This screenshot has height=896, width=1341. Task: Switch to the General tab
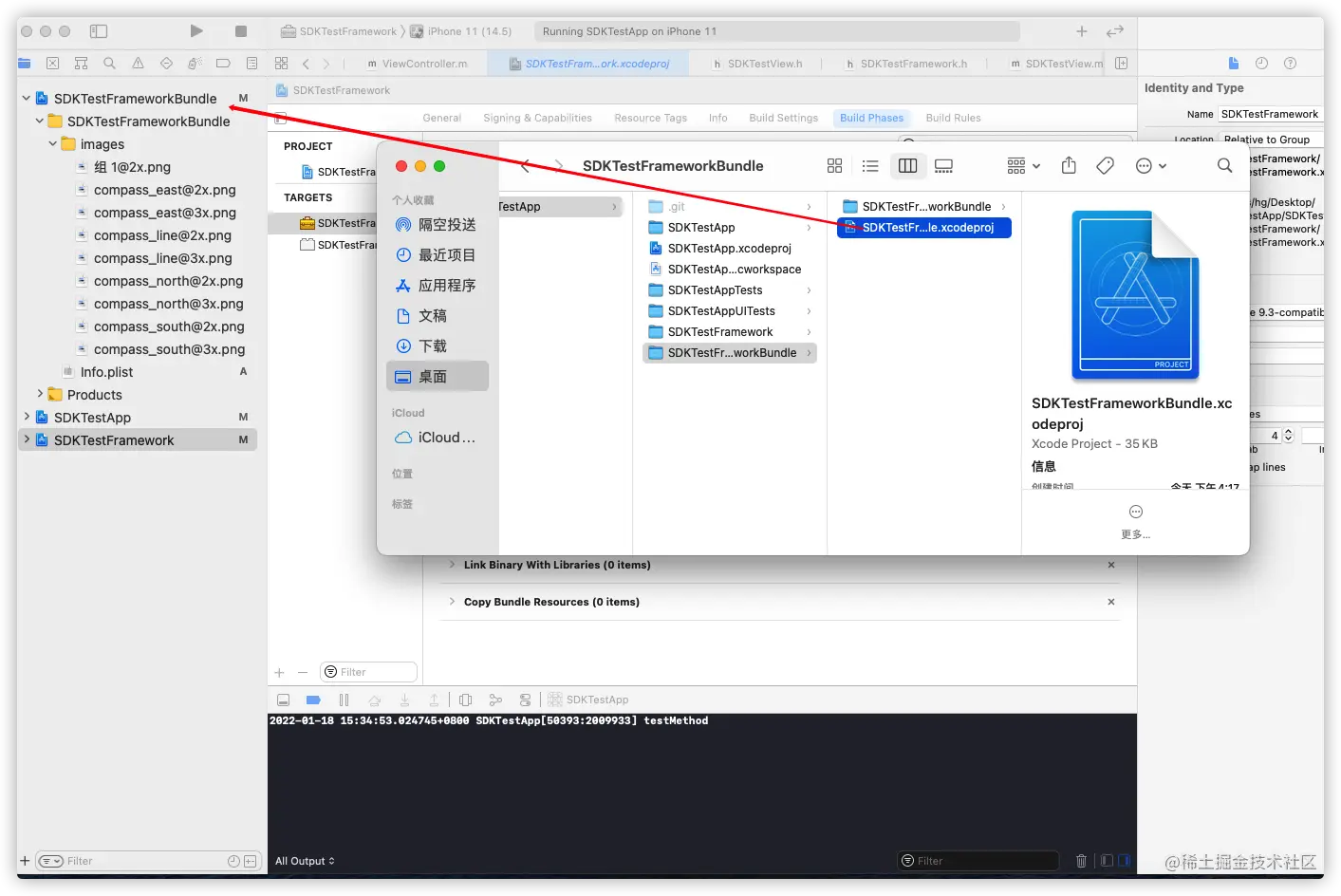pos(441,118)
